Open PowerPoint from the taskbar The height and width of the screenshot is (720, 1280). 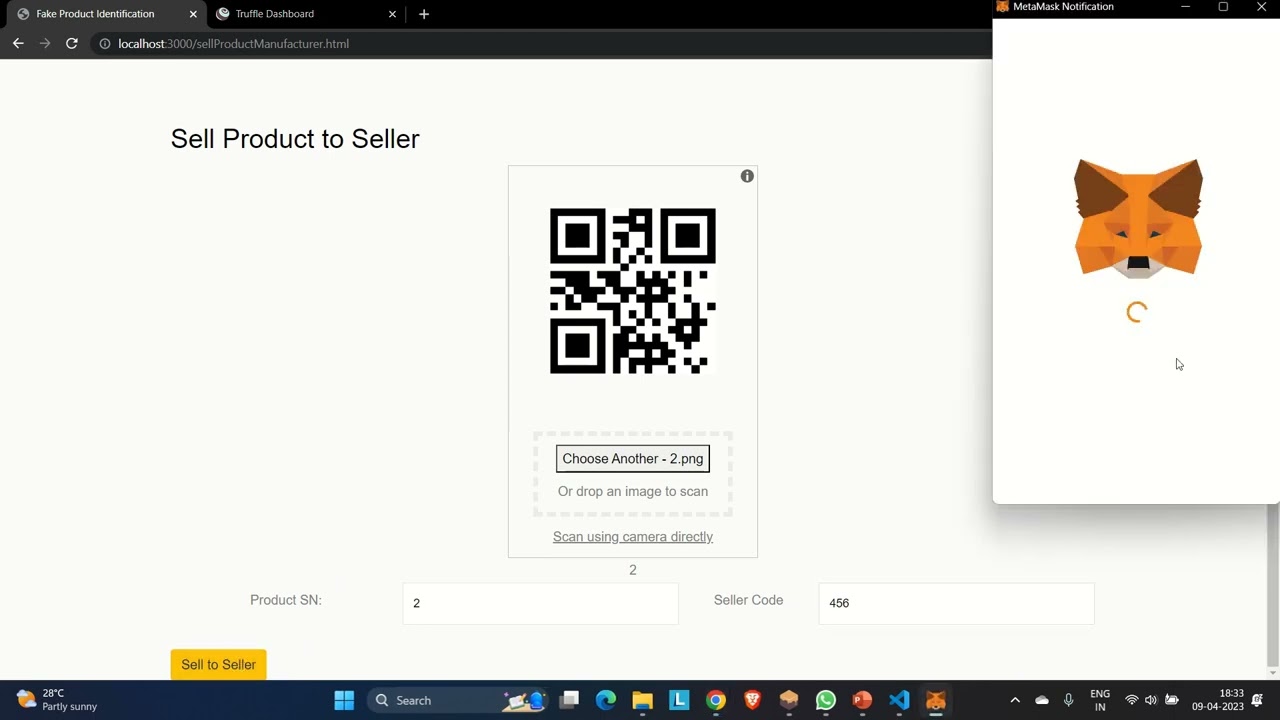862,700
